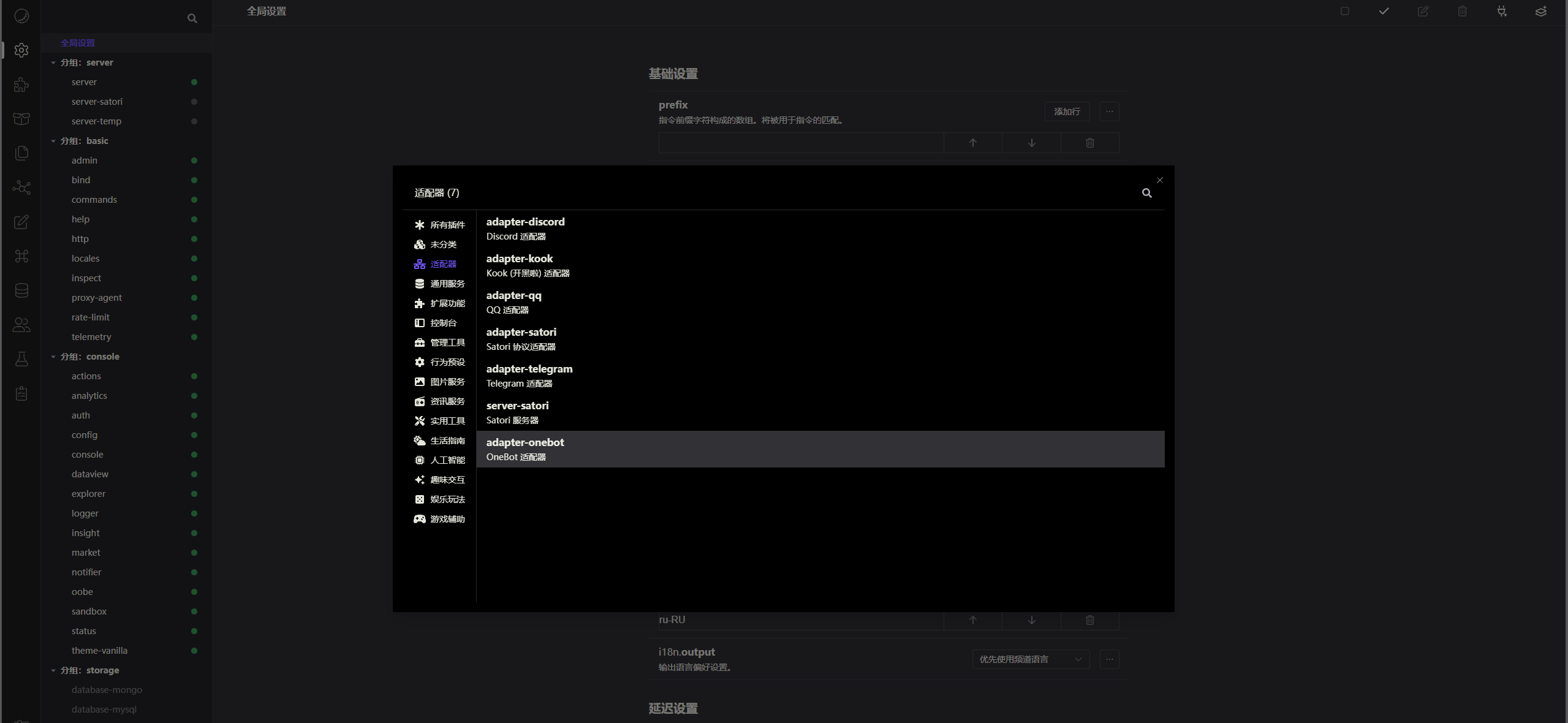
Task: Collapse the 分组: basic group
Action: coord(53,141)
